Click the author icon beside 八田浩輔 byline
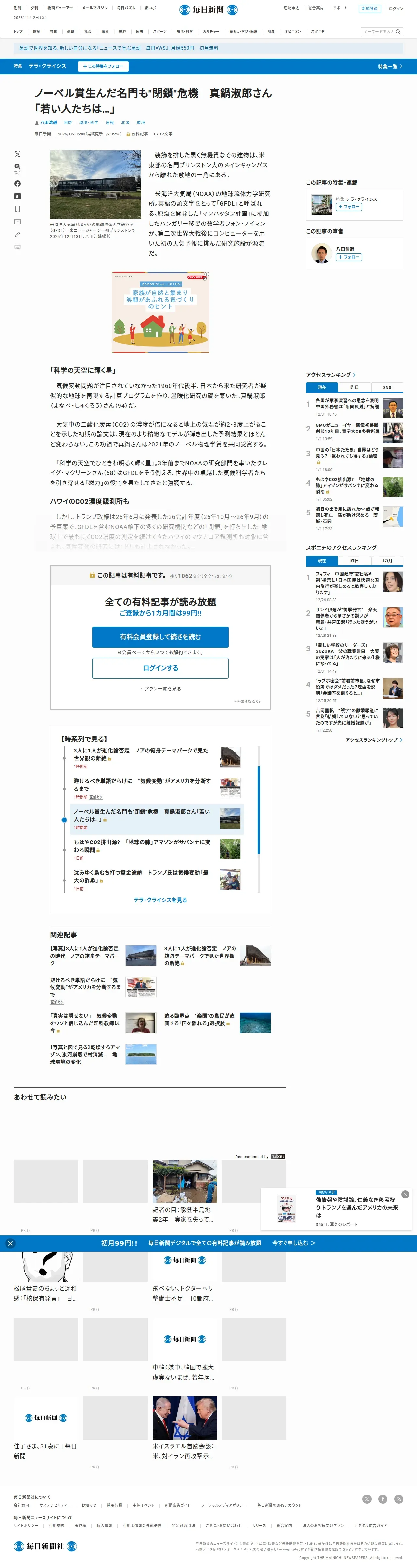The width and height of the screenshot is (417, 1568). click(36, 123)
